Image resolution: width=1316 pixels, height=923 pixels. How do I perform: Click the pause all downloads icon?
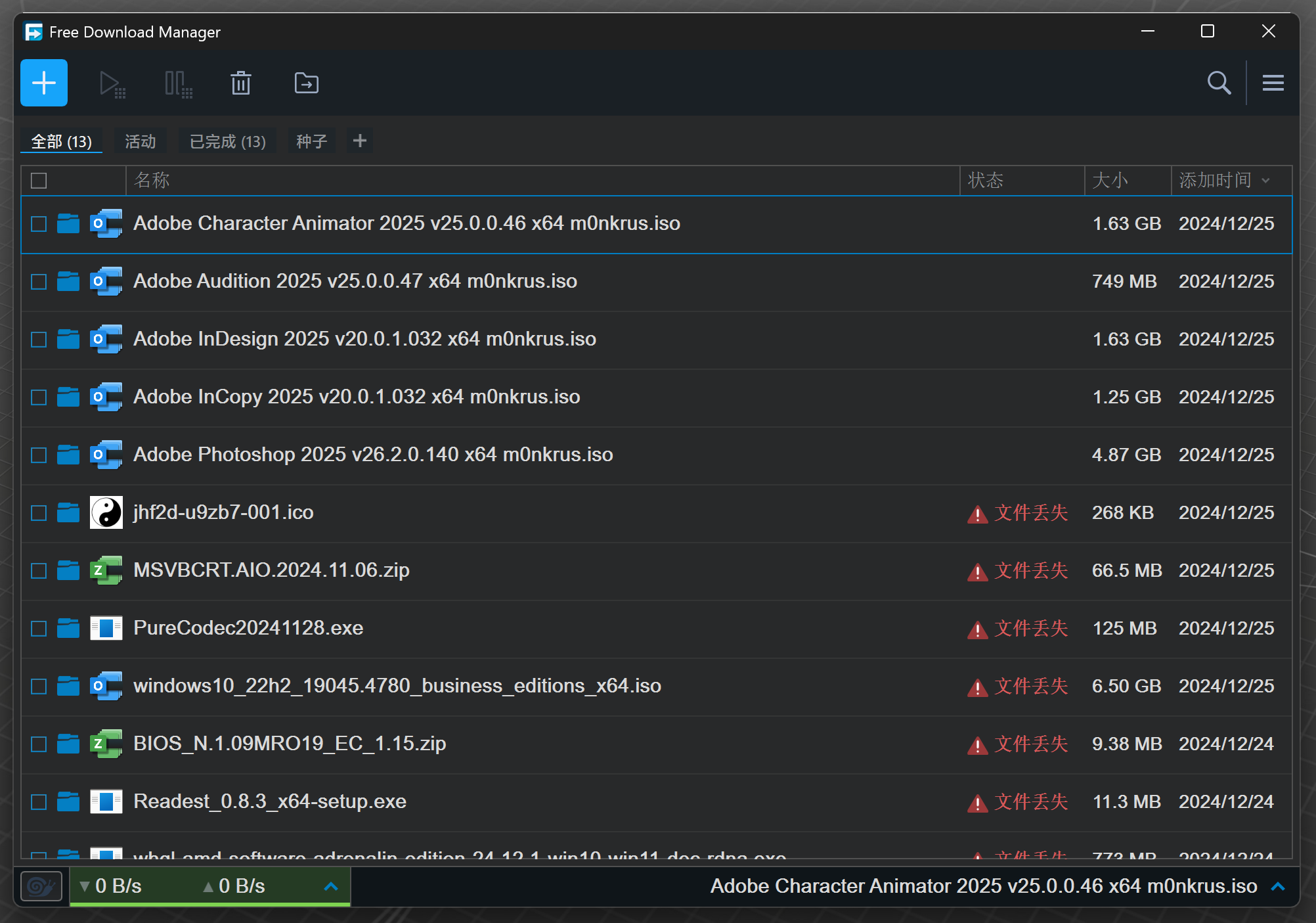[177, 84]
